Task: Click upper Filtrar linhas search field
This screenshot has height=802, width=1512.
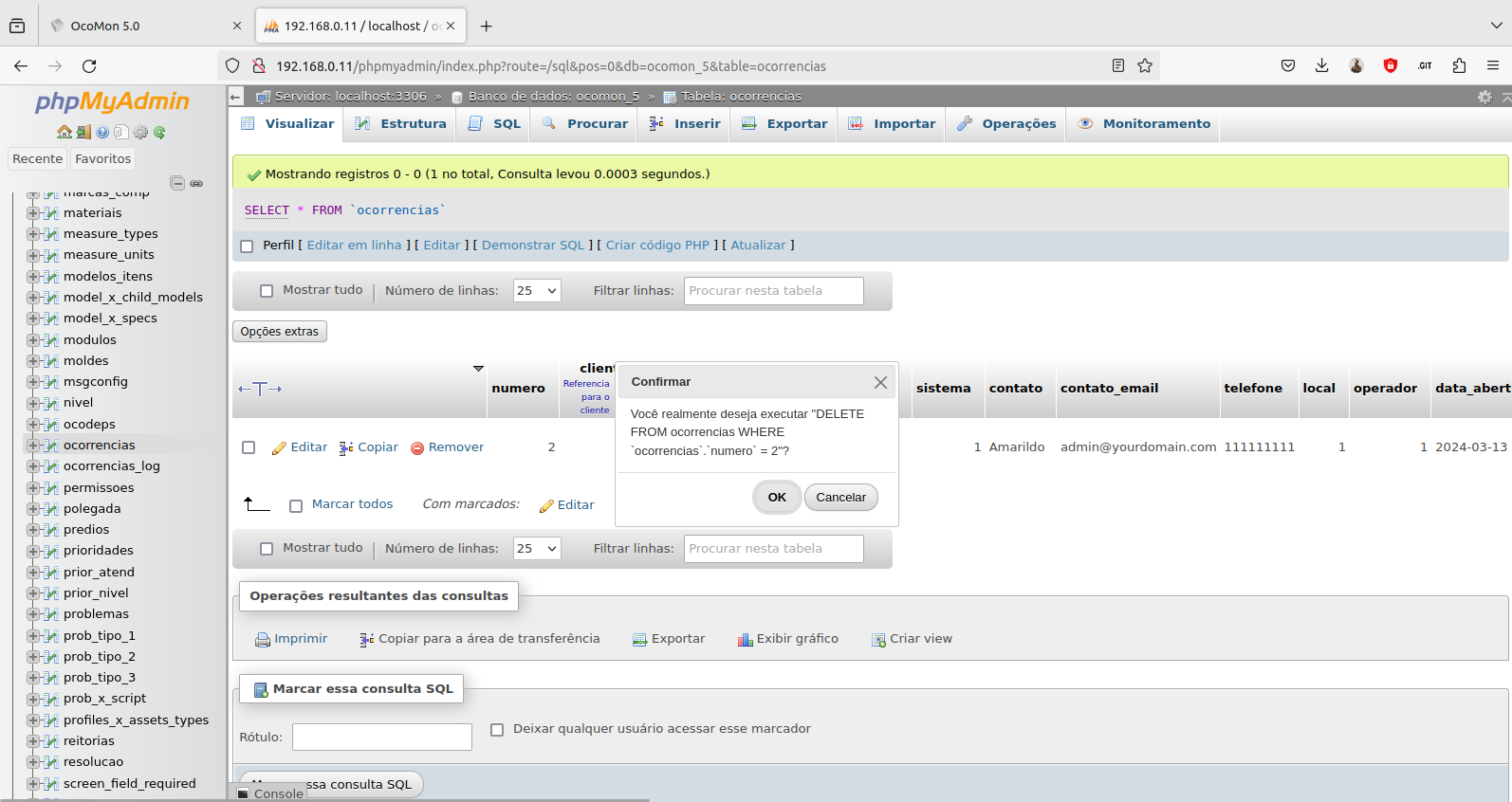Action: [x=774, y=291]
